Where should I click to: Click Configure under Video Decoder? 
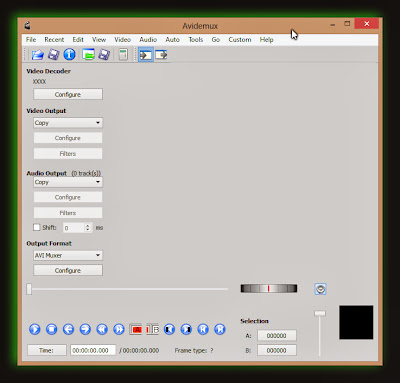click(68, 94)
